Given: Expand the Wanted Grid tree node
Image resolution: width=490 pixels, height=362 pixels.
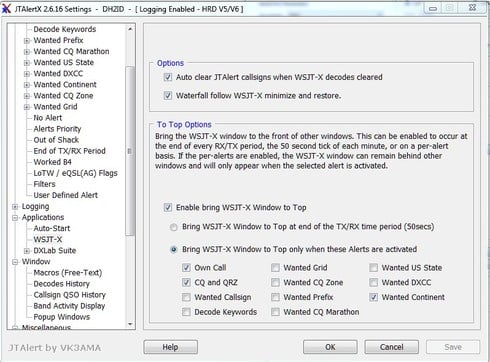Looking at the screenshot, I should click(27, 107).
